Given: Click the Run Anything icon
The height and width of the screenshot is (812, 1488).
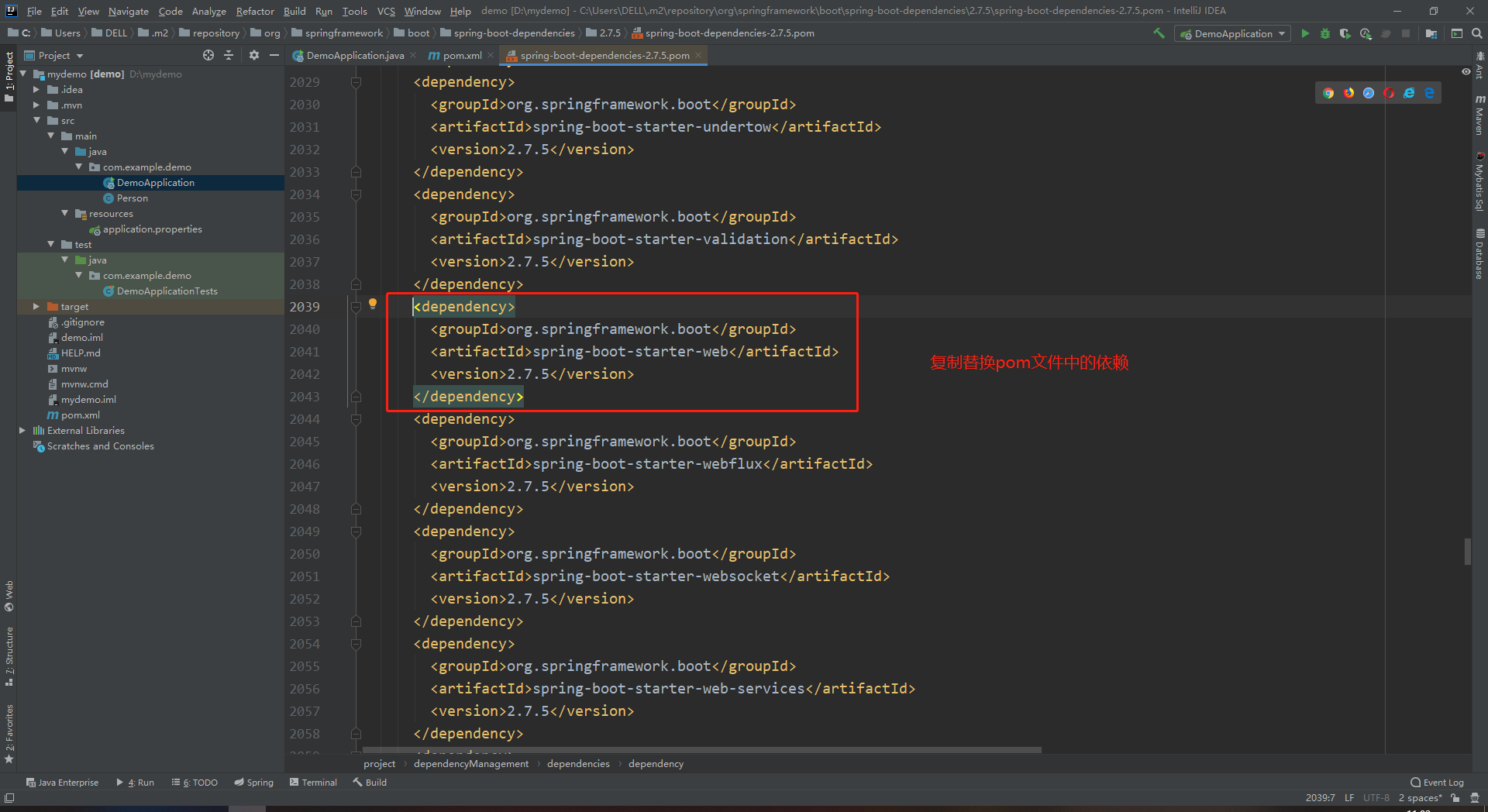Looking at the screenshot, I should [1457, 33].
